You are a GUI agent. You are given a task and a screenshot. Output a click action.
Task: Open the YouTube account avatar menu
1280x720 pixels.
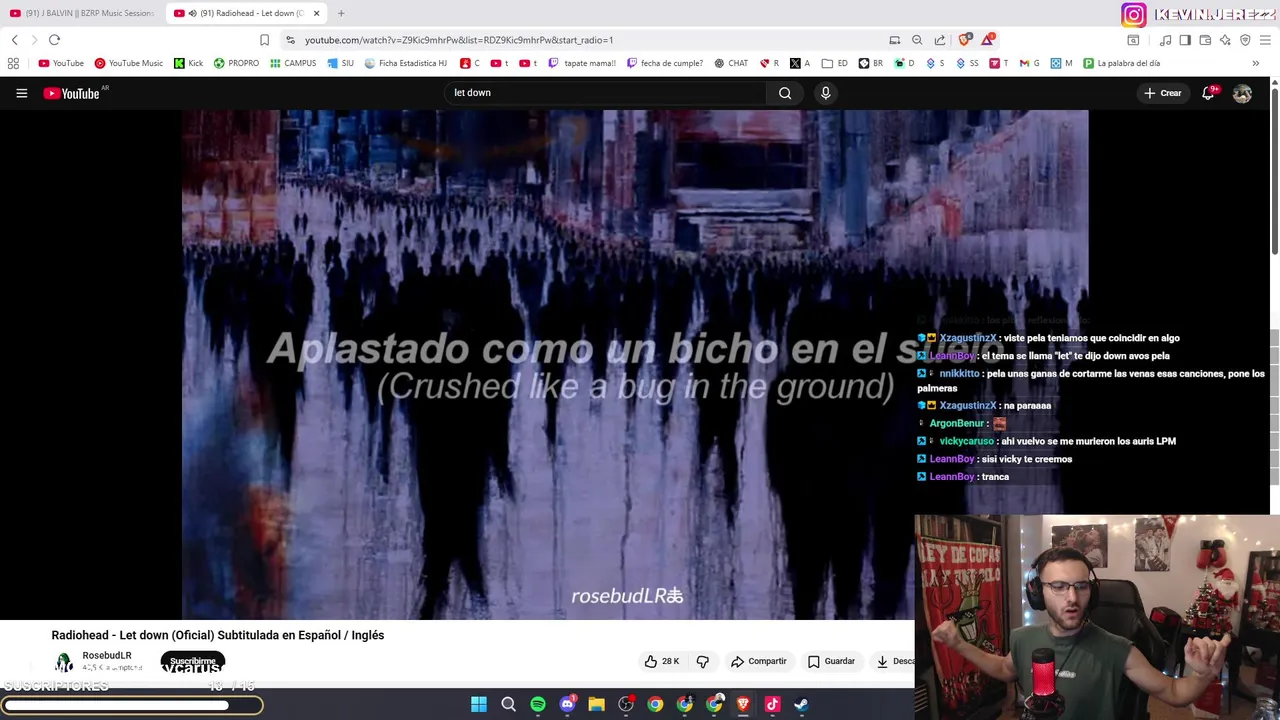click(x=1242, y=93)
